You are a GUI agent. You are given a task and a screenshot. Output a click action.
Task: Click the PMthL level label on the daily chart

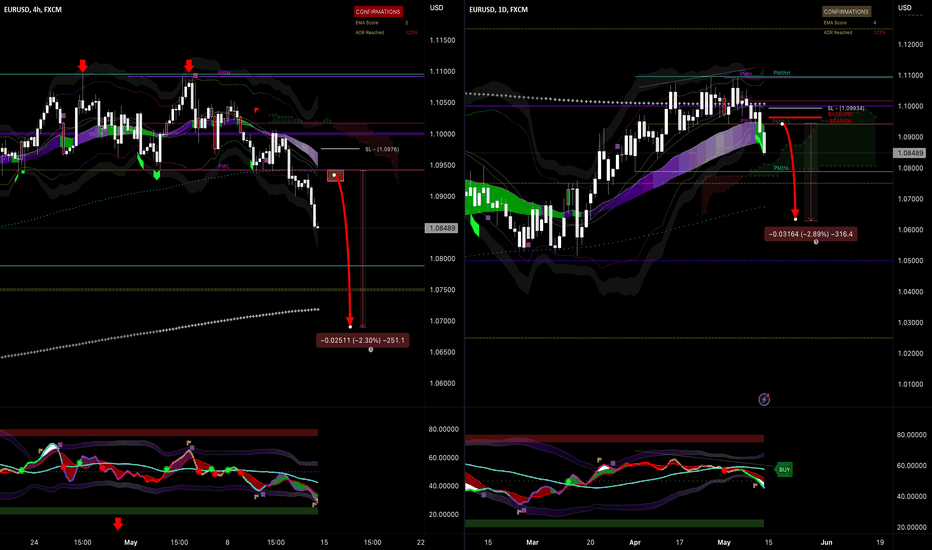781,168
